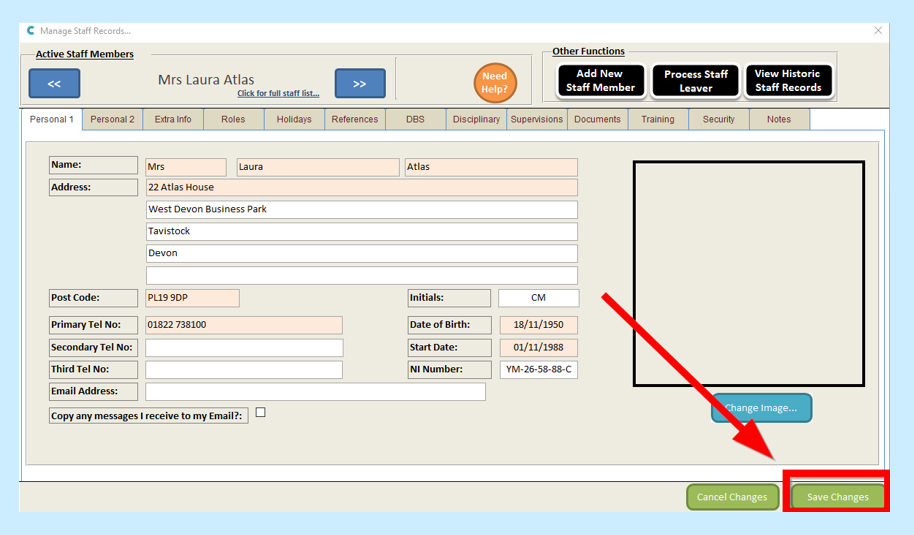Viewport: 914px width, 535px height.
Task: Go to next staff member with >> button
Action: (x=359, y=84)
